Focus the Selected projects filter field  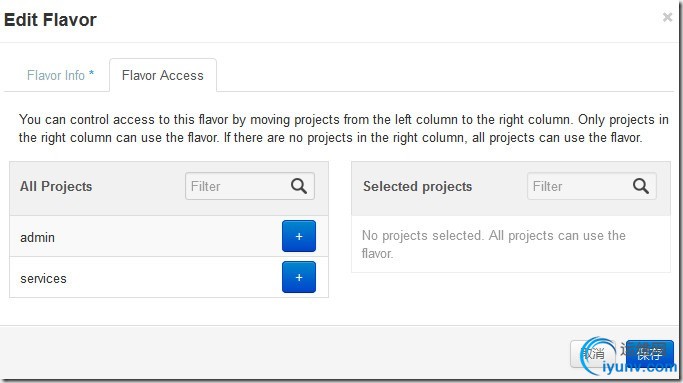[592, 186]
